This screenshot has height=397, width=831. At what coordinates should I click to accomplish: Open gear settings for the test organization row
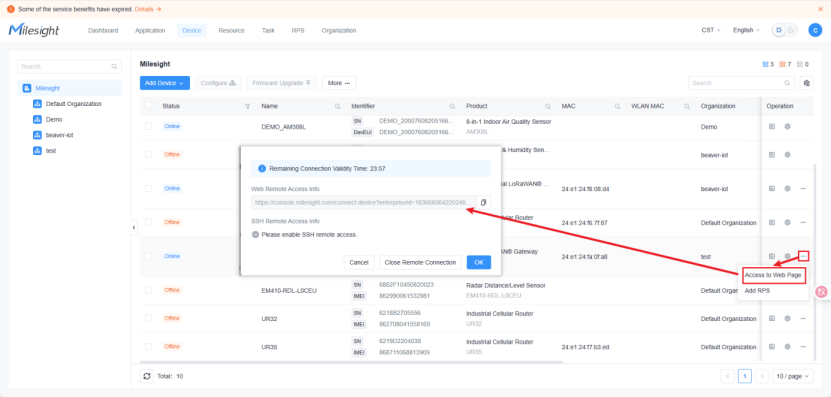[x=788, y=256]
